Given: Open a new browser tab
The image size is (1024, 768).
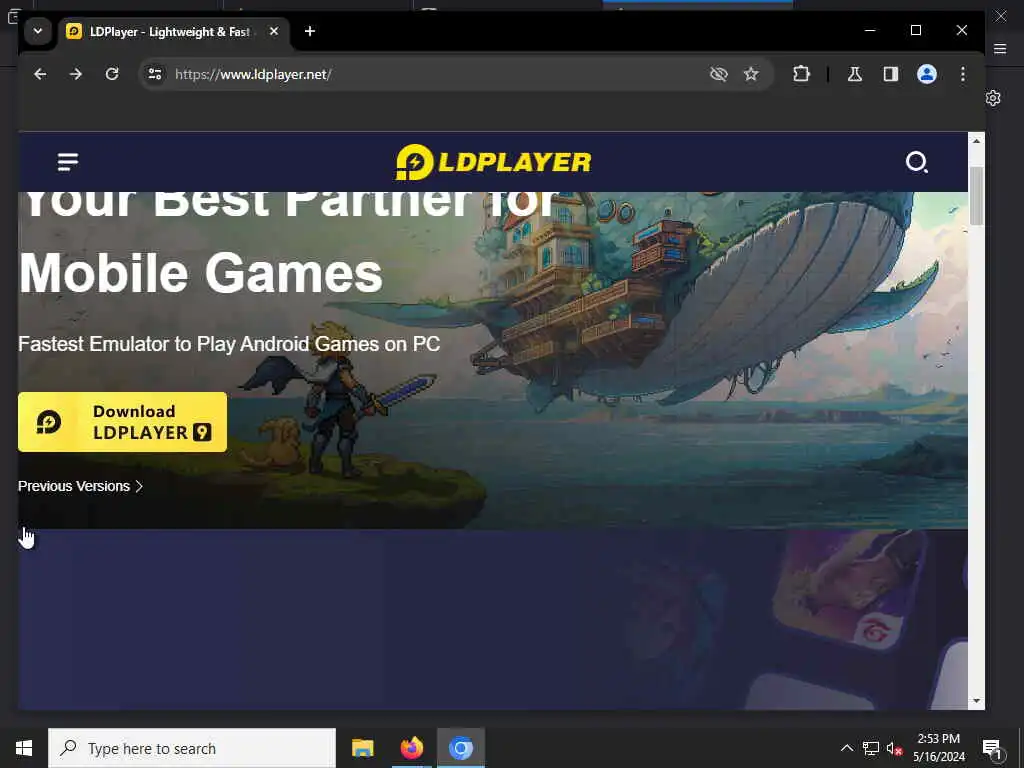Looking at the screenshot, I should click(310, 31).
